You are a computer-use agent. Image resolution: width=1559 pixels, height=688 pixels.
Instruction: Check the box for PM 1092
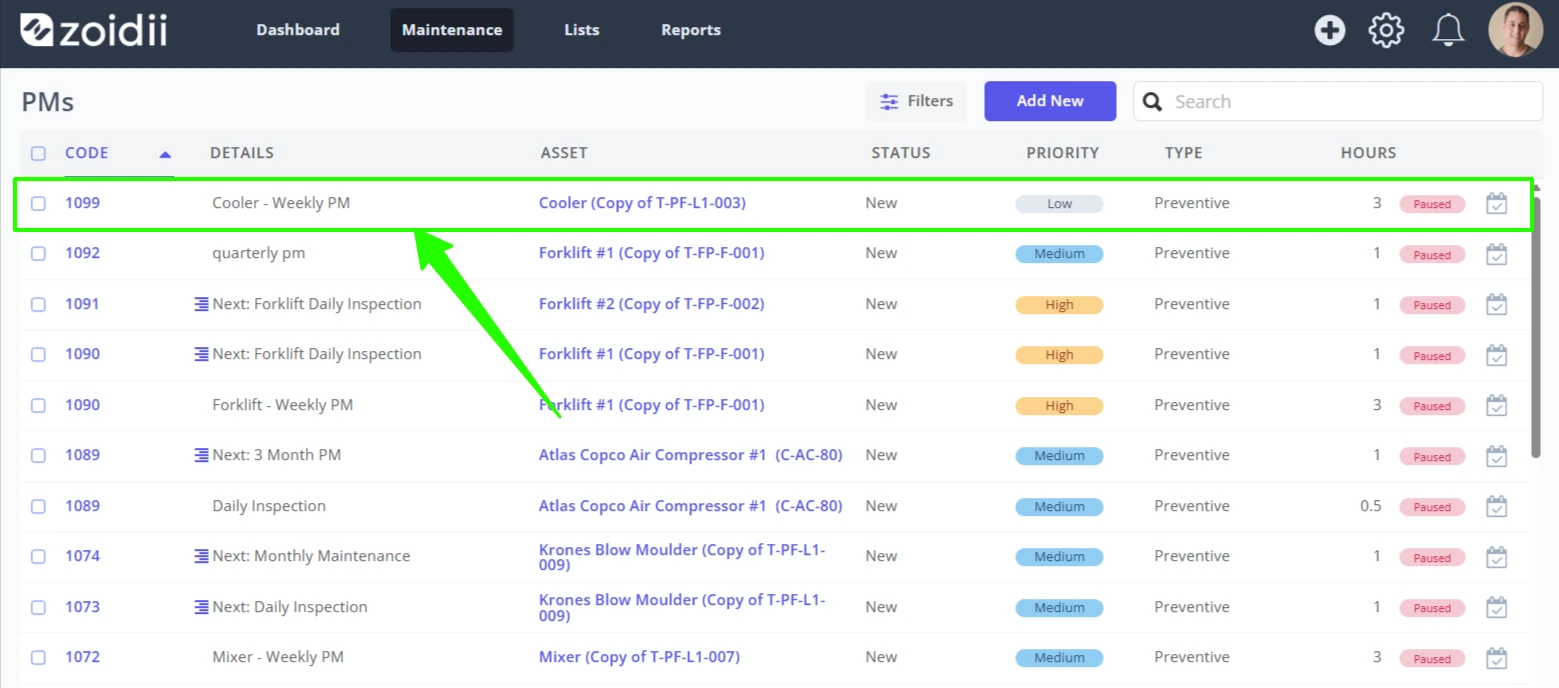click(x=38, y=254)
